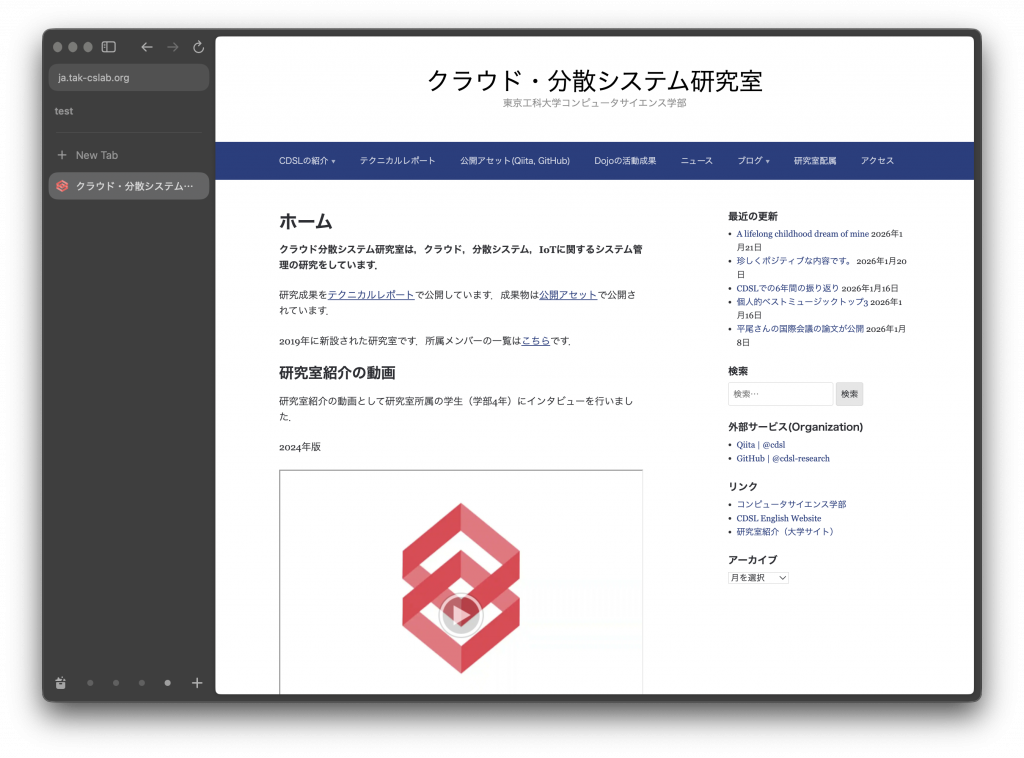Open the archive box icon in sidebar footer
The height and width of the screenshot is (758, 1024).
pyautogui.click(x=61, y=683)
